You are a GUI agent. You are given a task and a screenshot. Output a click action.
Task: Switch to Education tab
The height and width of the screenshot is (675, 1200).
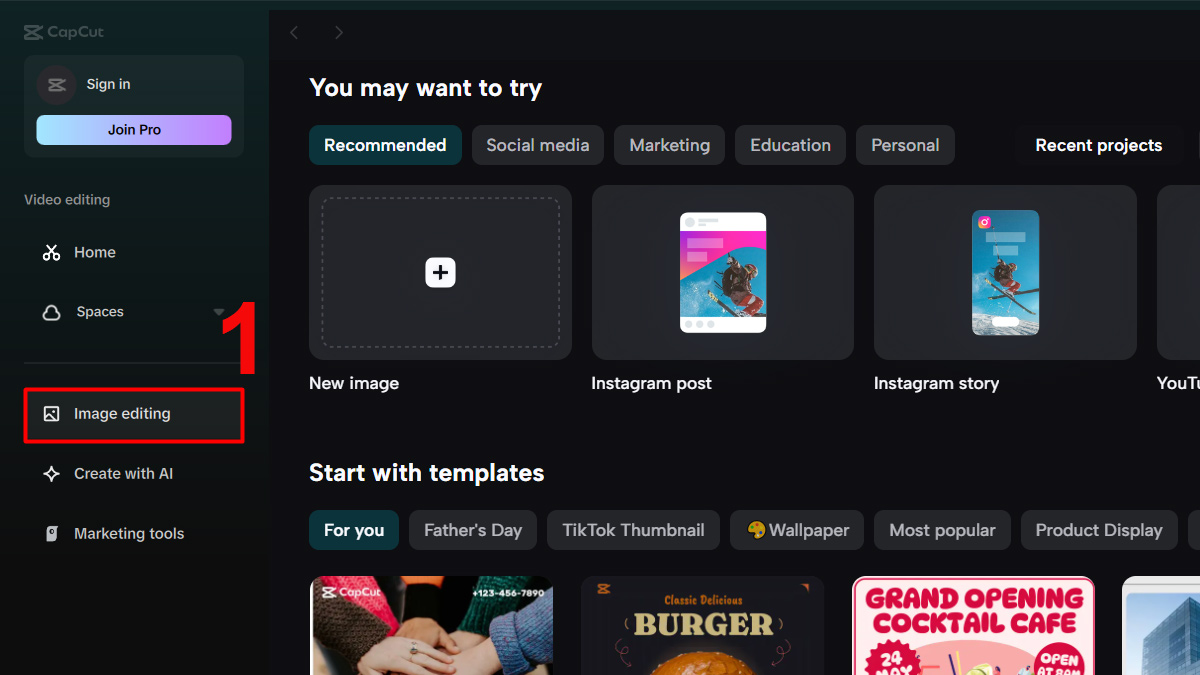click(x=790, y=145)
